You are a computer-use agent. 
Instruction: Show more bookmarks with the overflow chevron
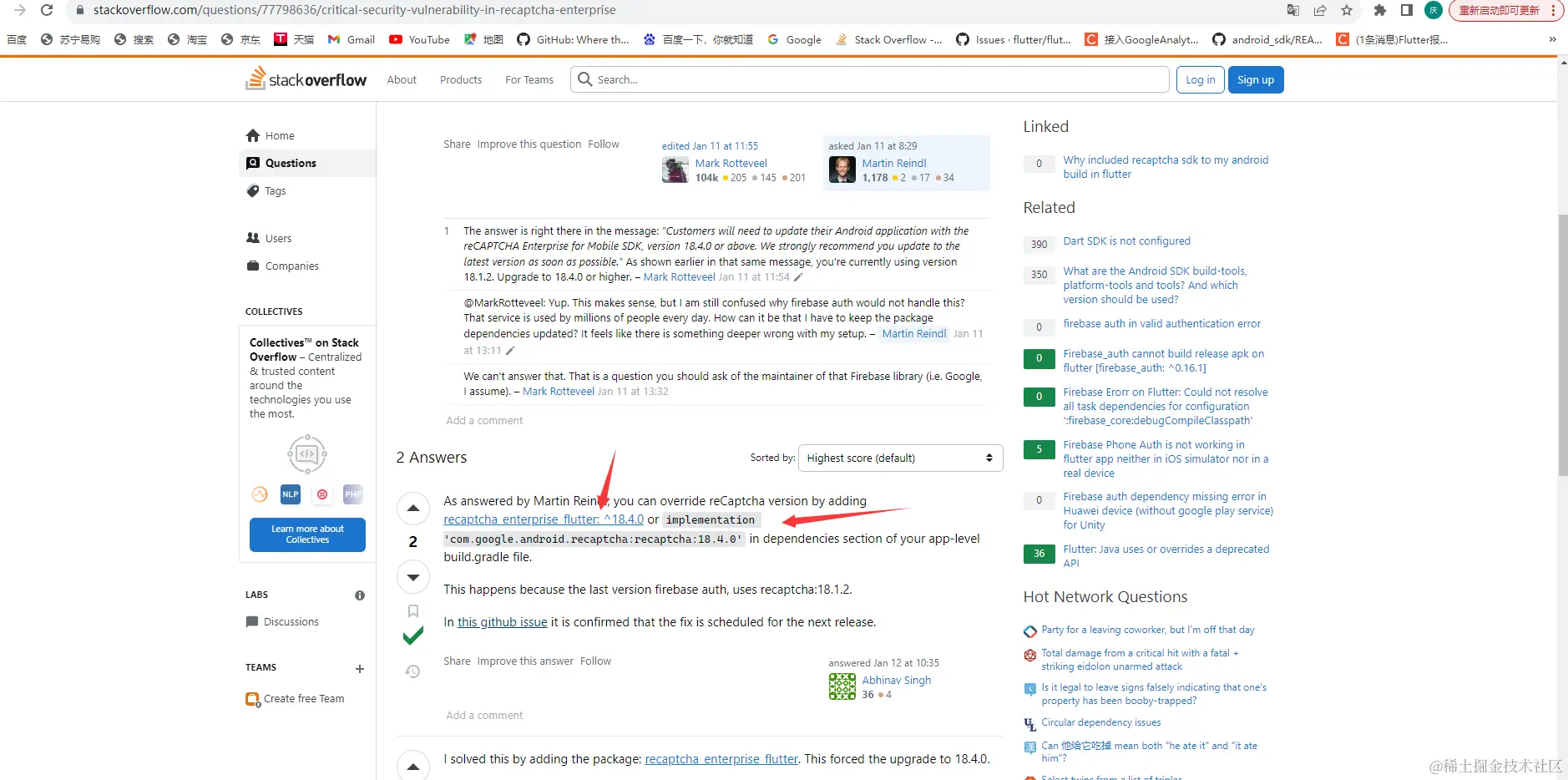tap(1553, 39)
